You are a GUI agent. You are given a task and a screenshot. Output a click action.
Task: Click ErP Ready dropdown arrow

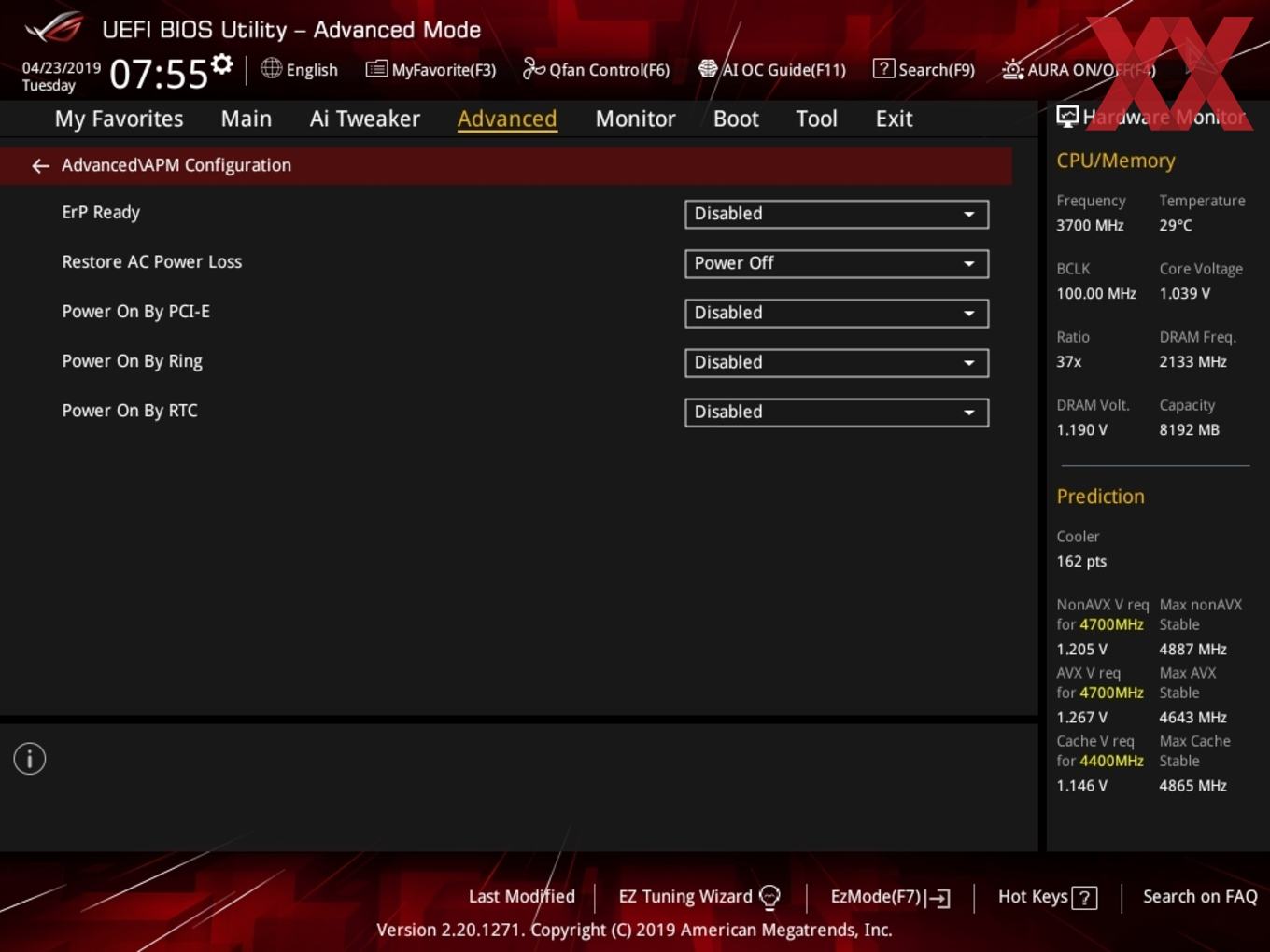click(969, 215)
